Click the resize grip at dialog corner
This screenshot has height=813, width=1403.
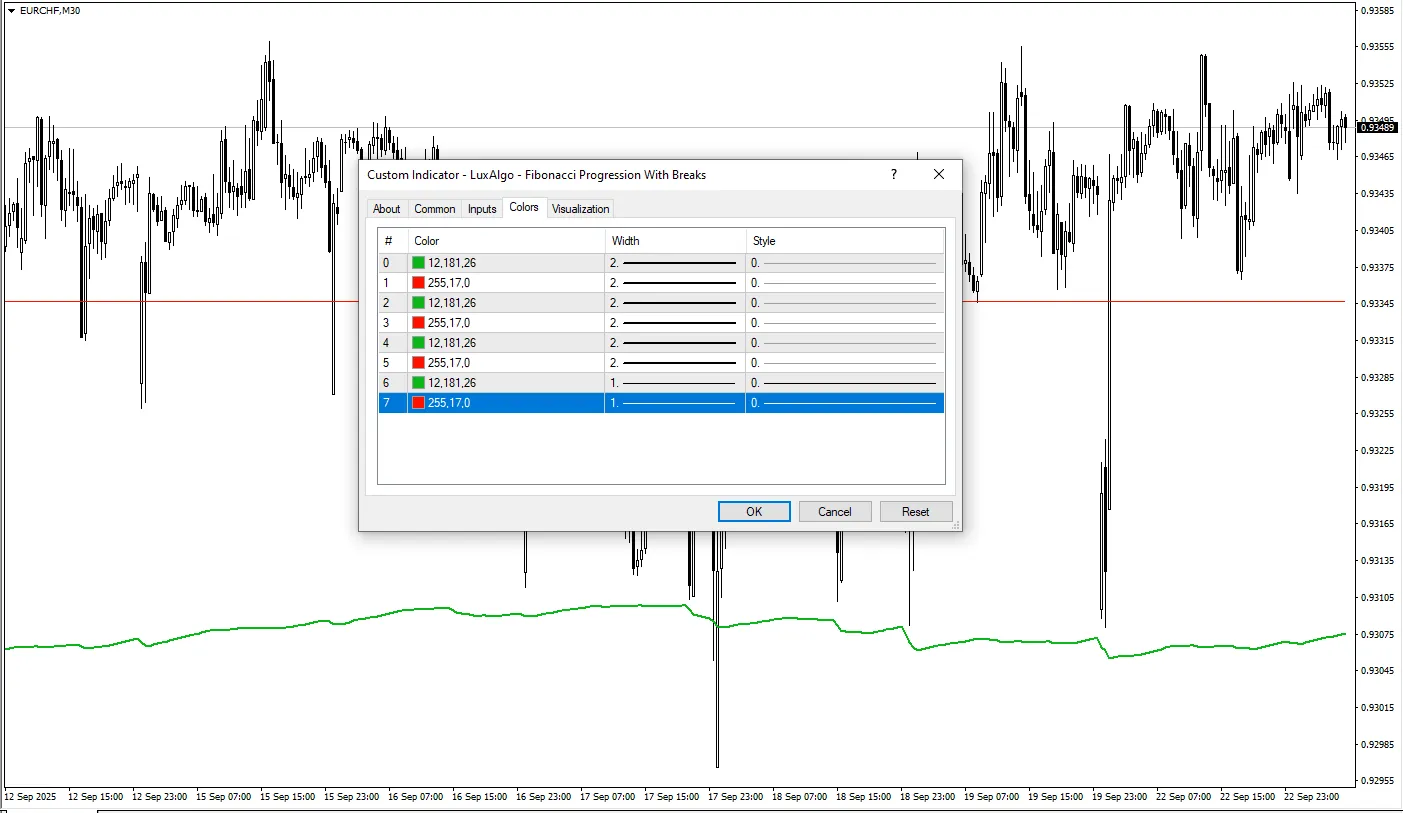(x=955, y=524)
